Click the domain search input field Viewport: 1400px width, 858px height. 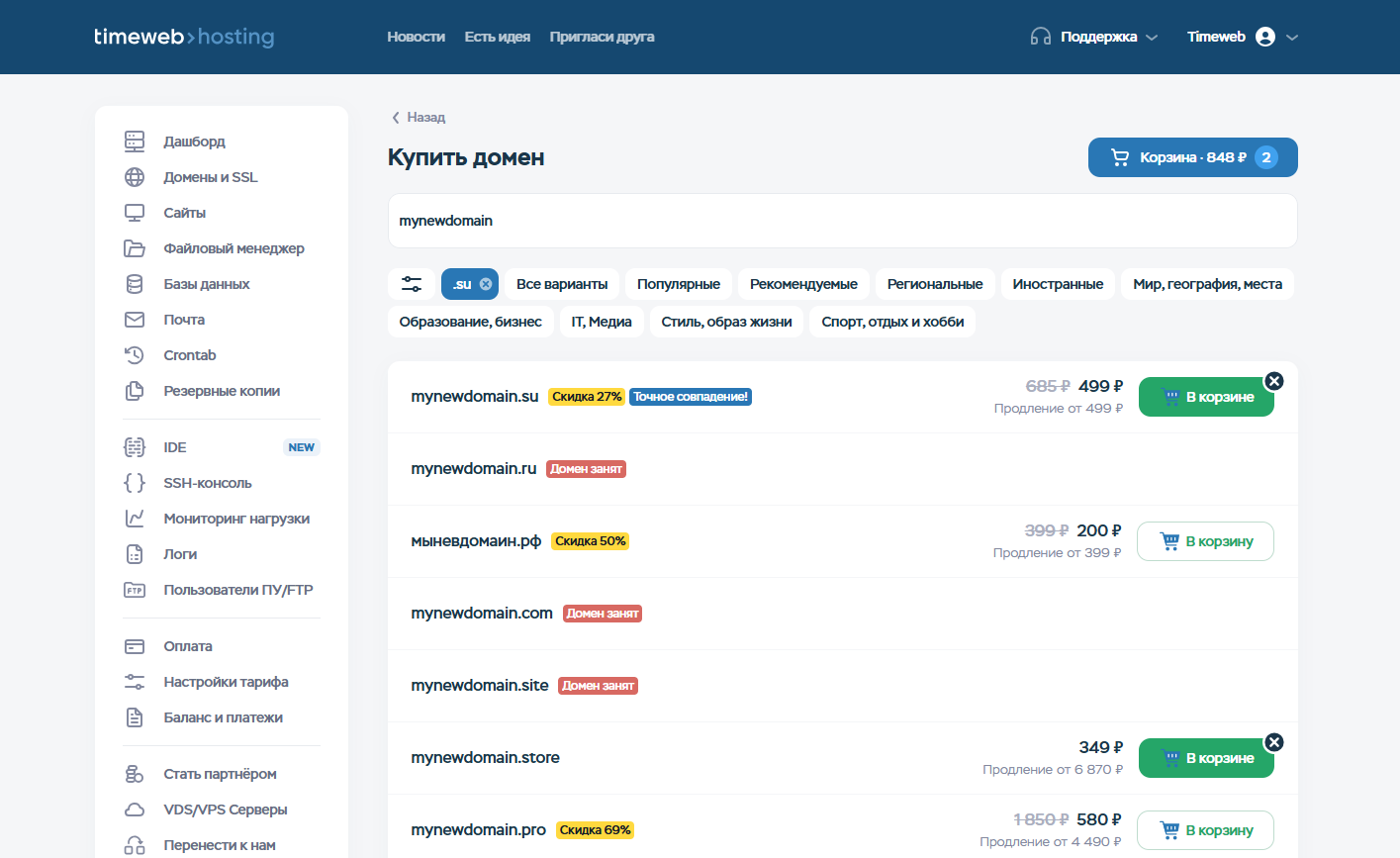pos(842,221)
